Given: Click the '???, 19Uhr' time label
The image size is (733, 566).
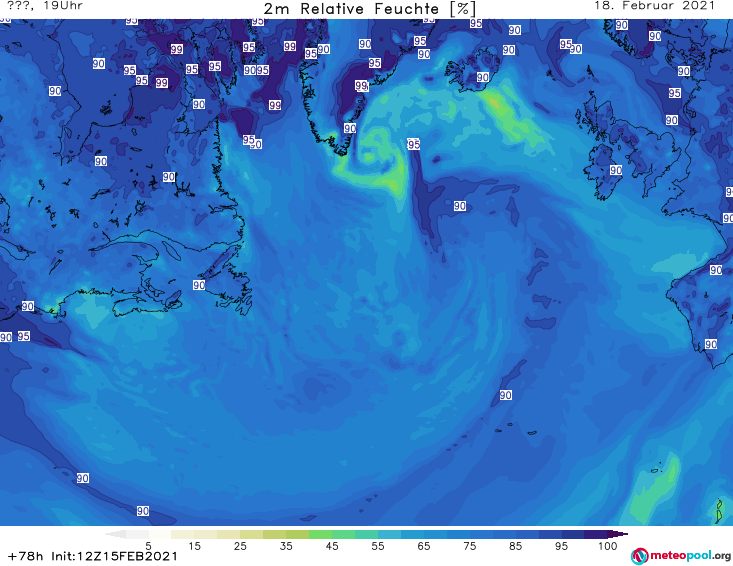Looking at the screenshot, I should (x=45, y=6).
